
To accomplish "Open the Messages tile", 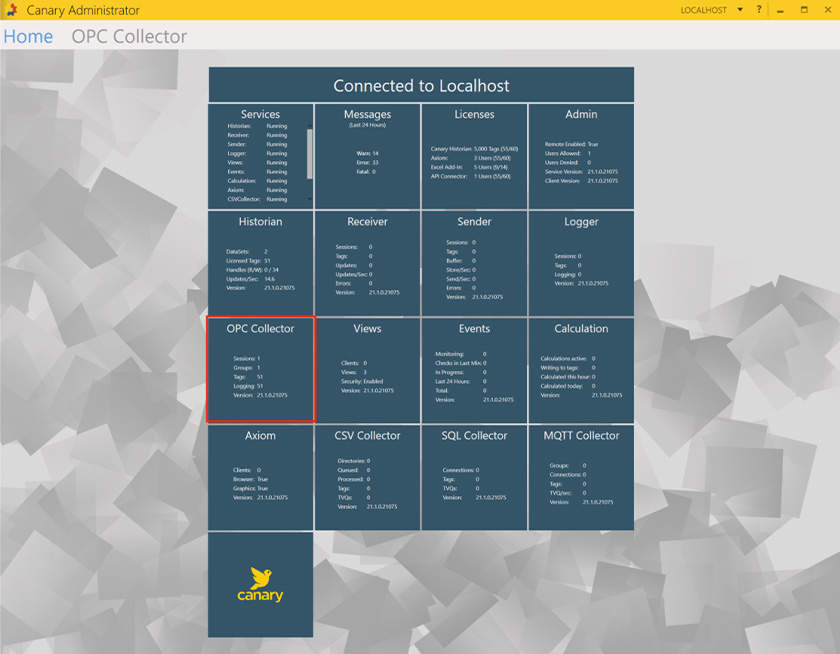I will [368, 156].
